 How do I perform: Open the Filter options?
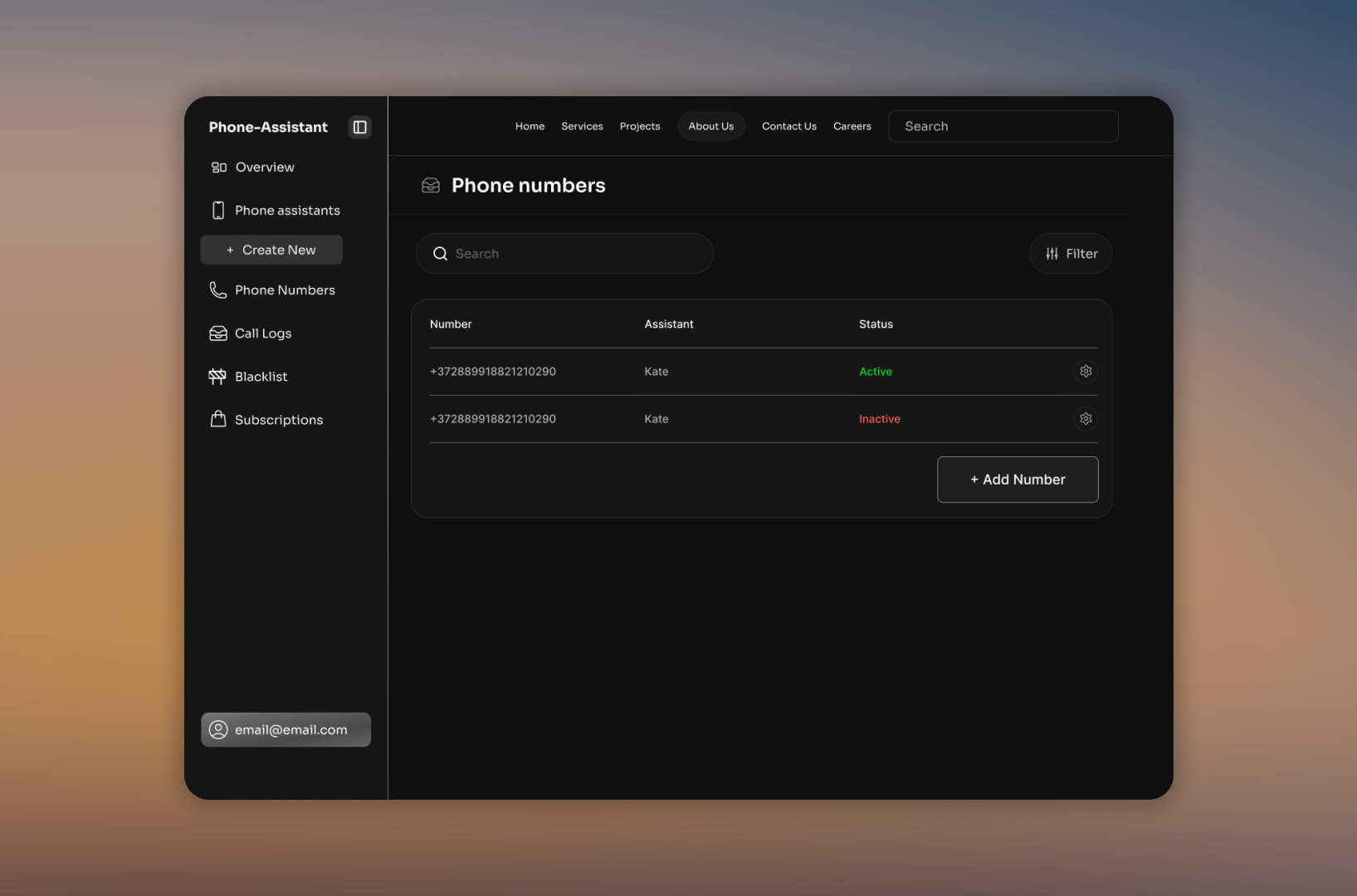[x=1070, y=253]
